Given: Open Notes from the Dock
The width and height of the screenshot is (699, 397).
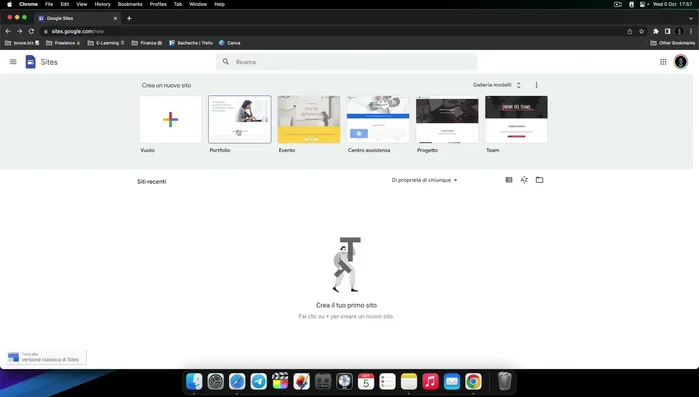Looking at the screenshot, I should click(409, 382).
